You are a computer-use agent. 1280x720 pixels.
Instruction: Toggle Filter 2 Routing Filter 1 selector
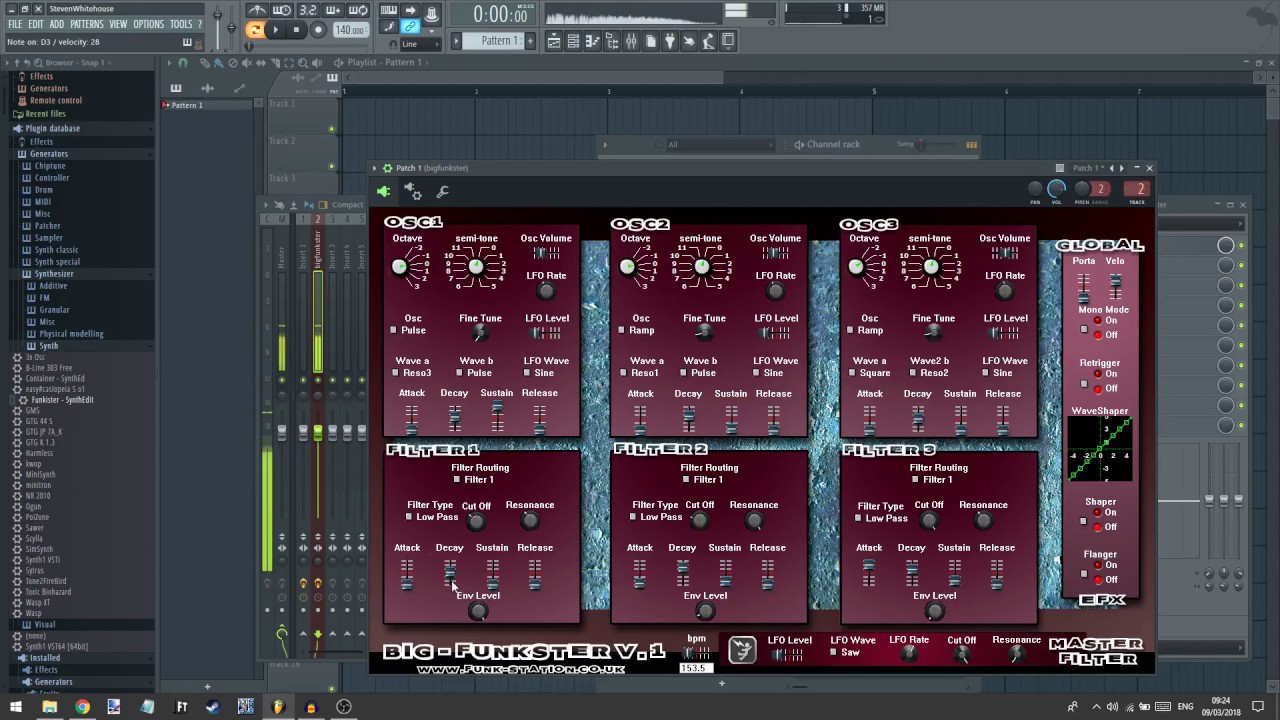[687, 480]
